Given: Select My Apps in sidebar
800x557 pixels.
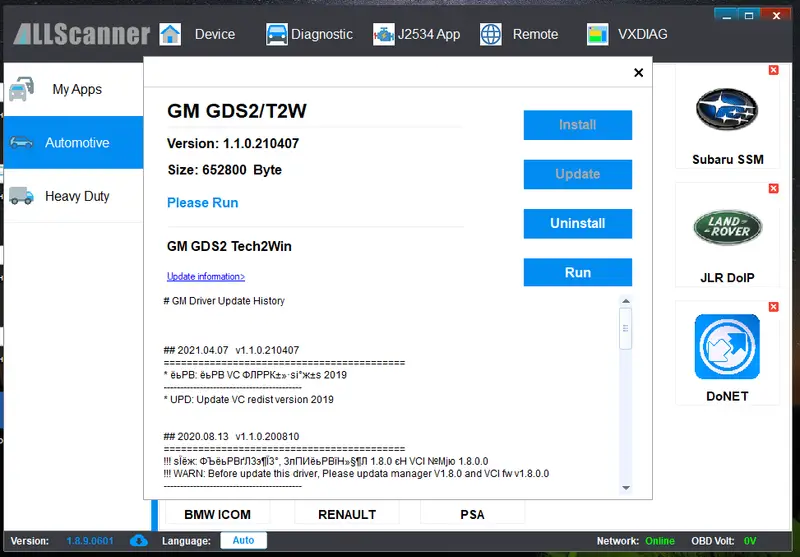Looking at the screenshot, I should [73, 89].
